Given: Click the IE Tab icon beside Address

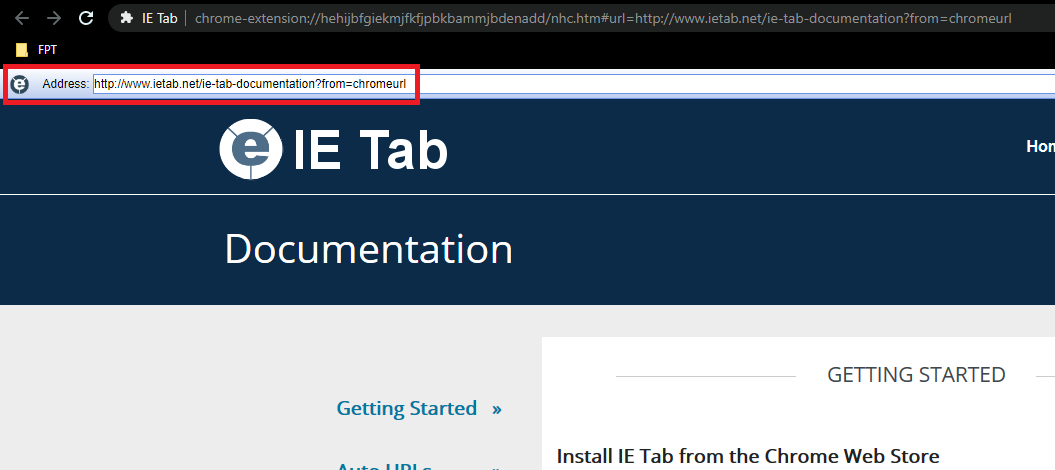Looking at the screenshot, I should tap(20, 85).
